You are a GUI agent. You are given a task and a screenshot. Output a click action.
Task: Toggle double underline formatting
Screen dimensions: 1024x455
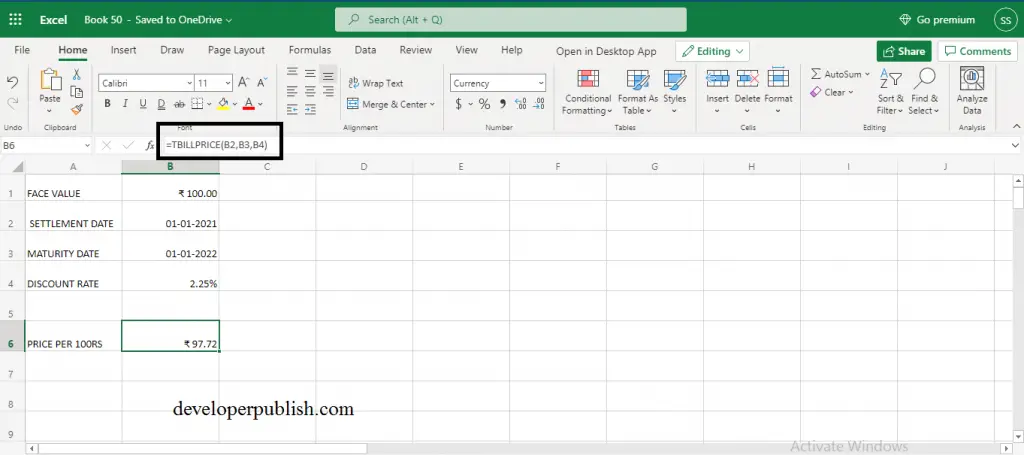161,104
